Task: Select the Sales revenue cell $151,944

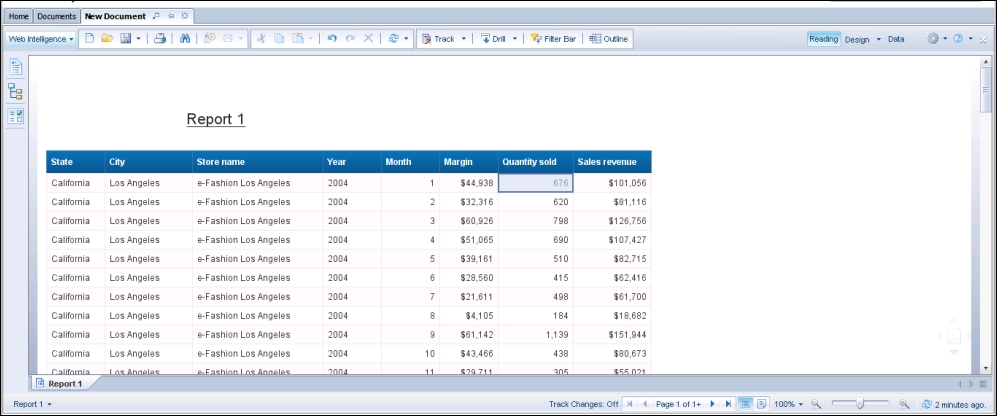Action: [x=612, y=335]
